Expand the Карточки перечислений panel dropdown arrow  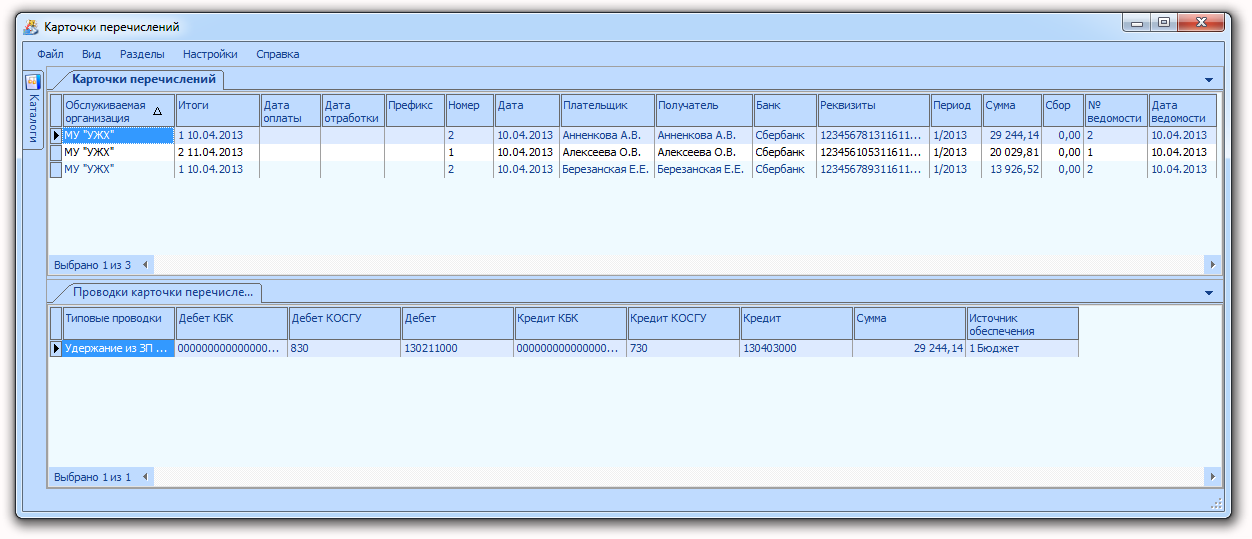pos(1208,80)
